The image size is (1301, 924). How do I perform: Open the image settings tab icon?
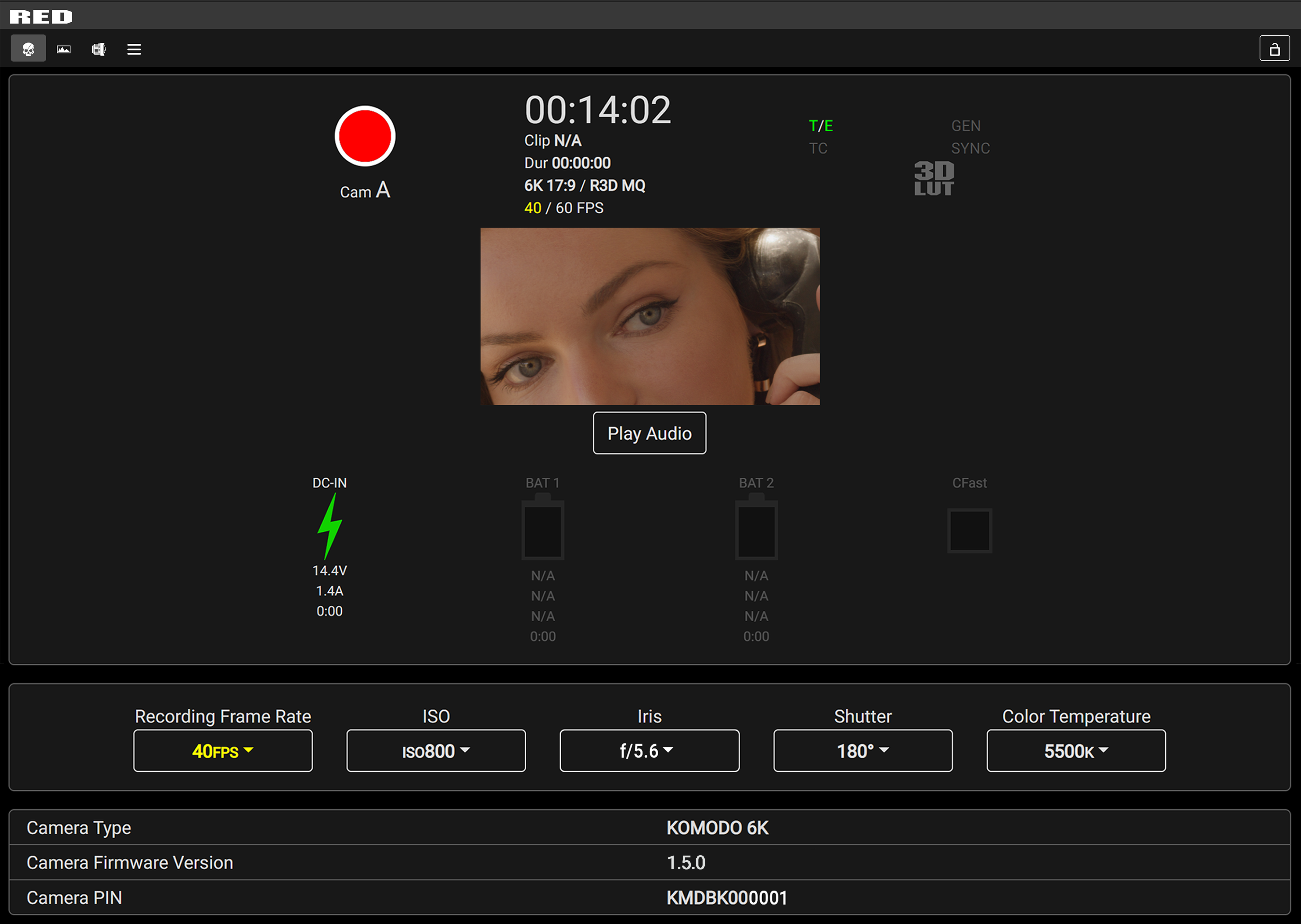point(64,50)
